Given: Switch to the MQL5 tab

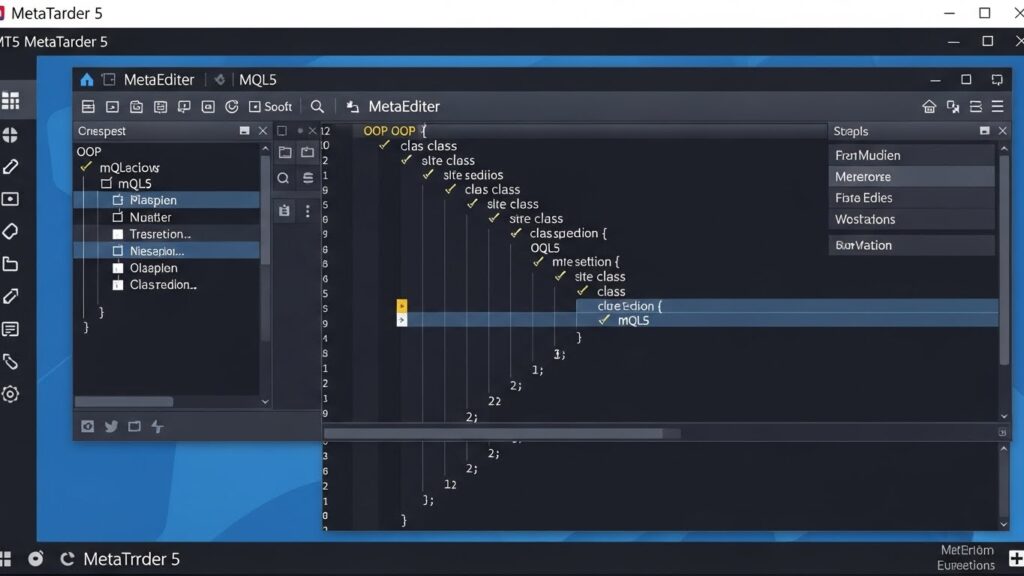Looking at the screenshot, I should [x=257, y=78].
